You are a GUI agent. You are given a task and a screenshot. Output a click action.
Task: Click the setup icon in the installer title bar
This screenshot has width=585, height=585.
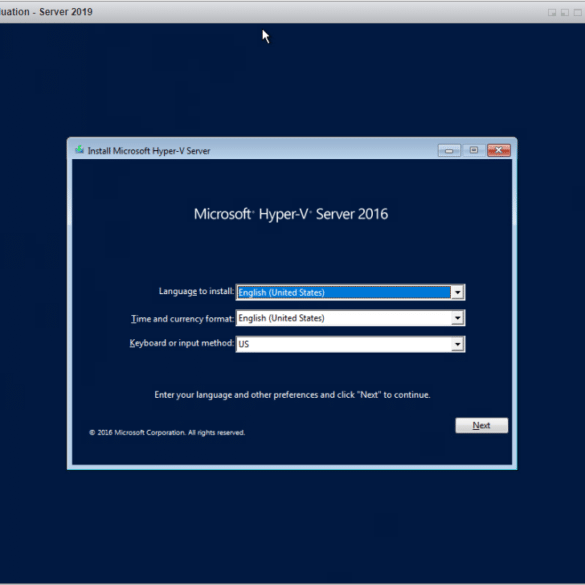[79, 150]
